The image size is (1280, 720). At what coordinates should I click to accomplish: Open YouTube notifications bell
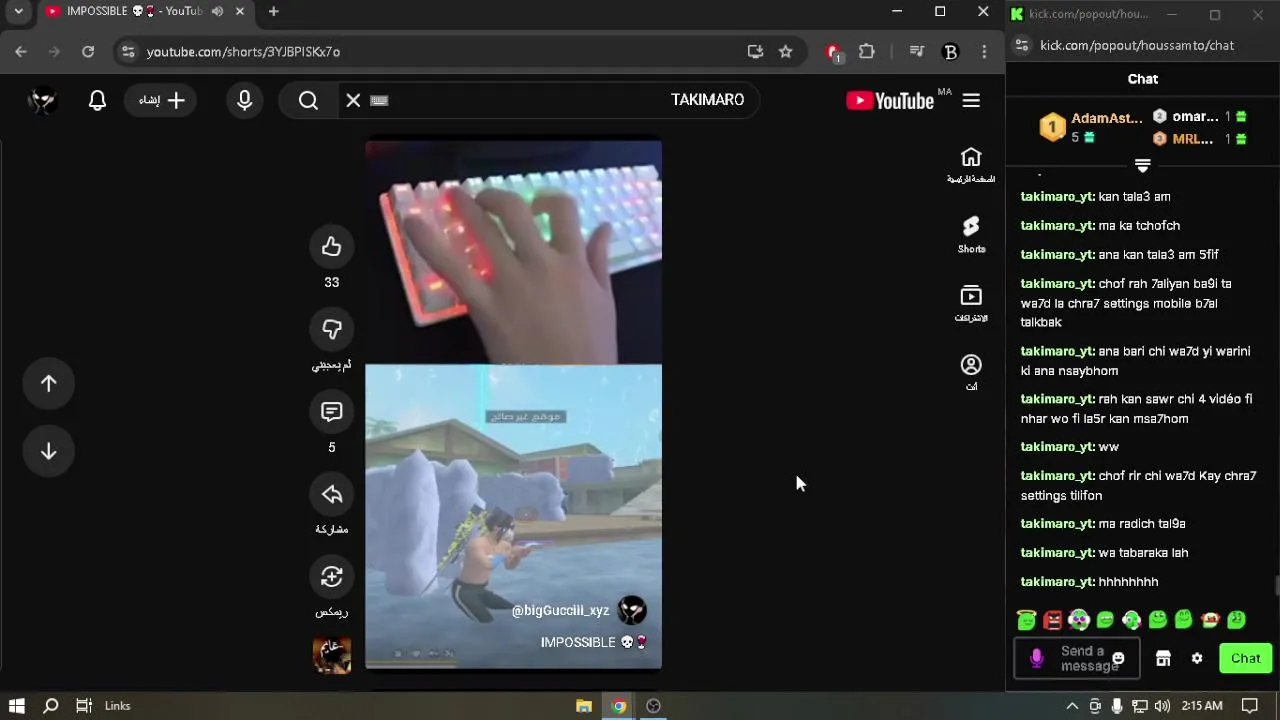[97, 100]
